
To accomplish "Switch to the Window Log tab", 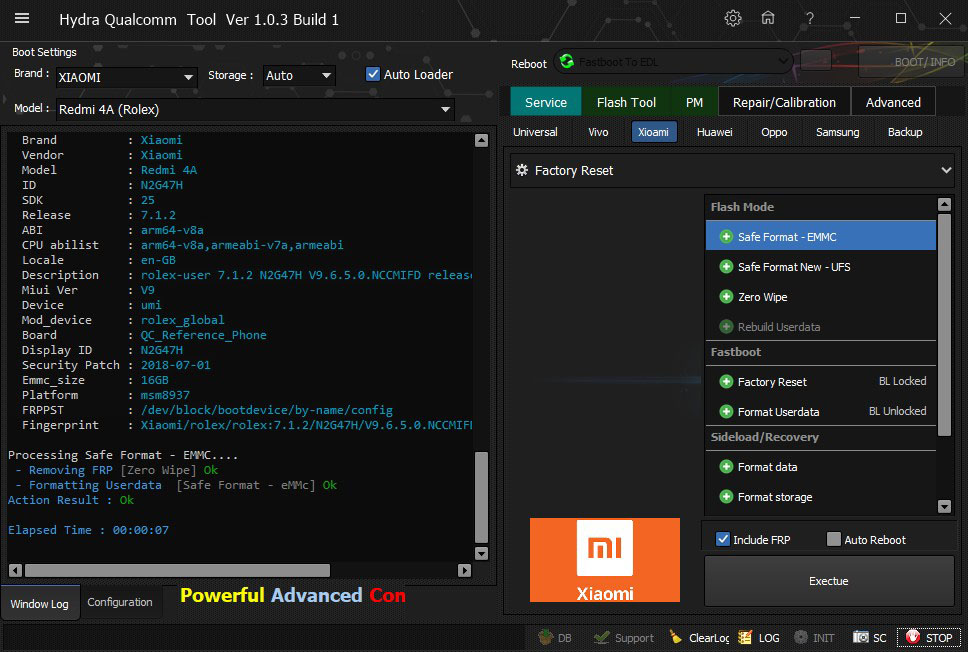I will pos(40,603).
